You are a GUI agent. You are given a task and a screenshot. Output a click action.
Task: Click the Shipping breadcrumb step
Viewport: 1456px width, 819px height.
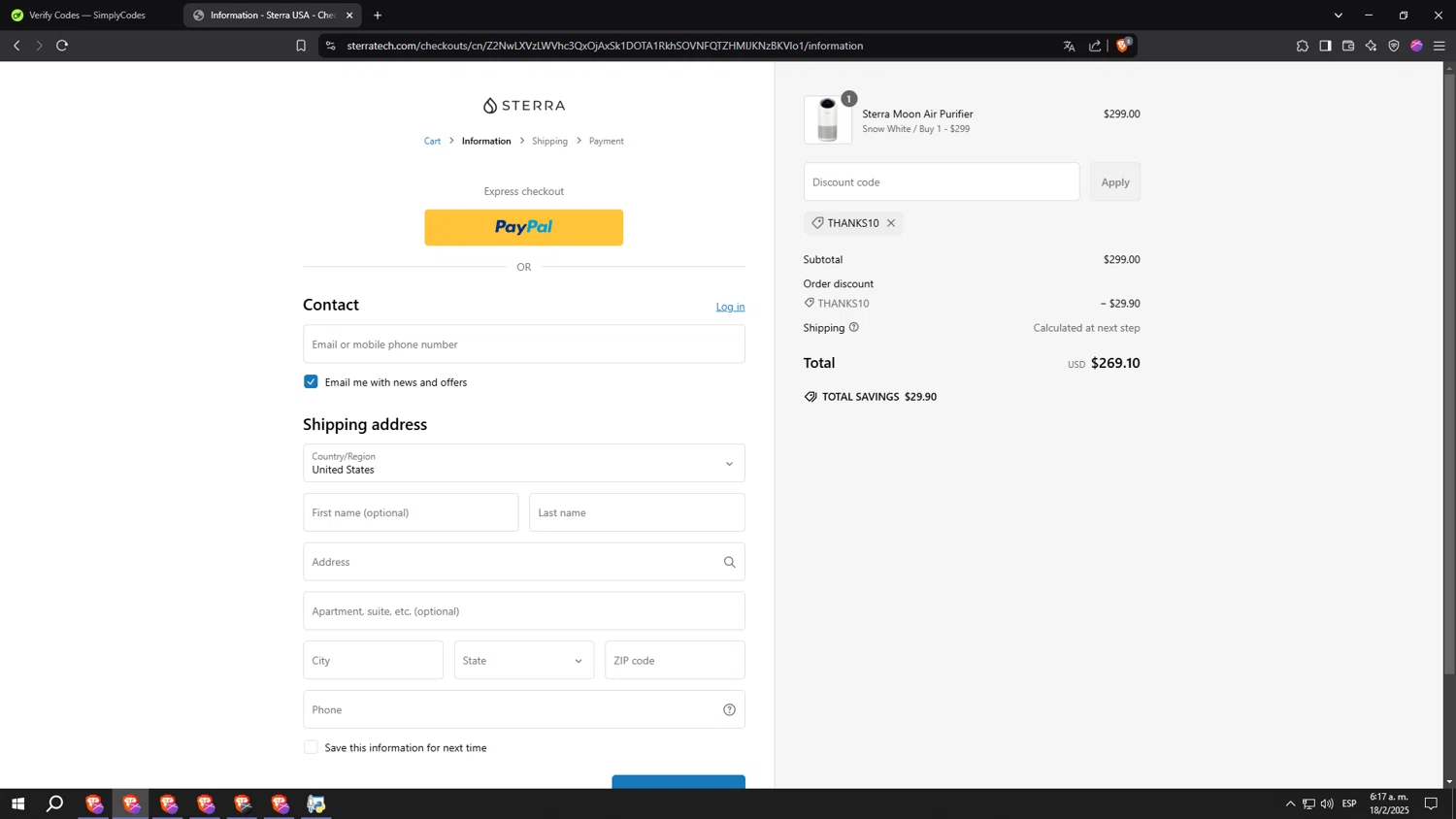pyautogui.click(x=549, y=141)
